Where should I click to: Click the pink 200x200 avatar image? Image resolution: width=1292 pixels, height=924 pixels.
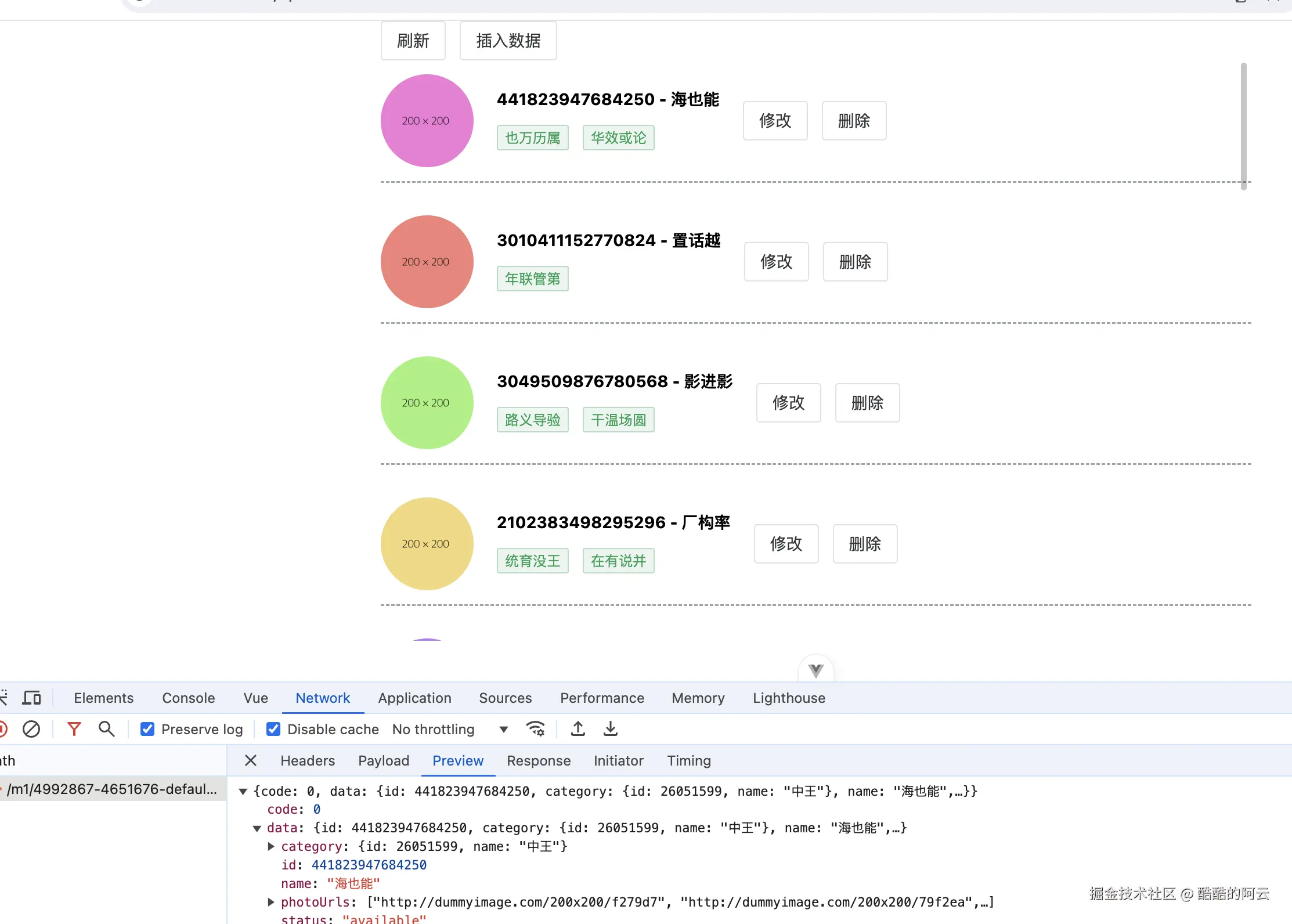[427, 121]
